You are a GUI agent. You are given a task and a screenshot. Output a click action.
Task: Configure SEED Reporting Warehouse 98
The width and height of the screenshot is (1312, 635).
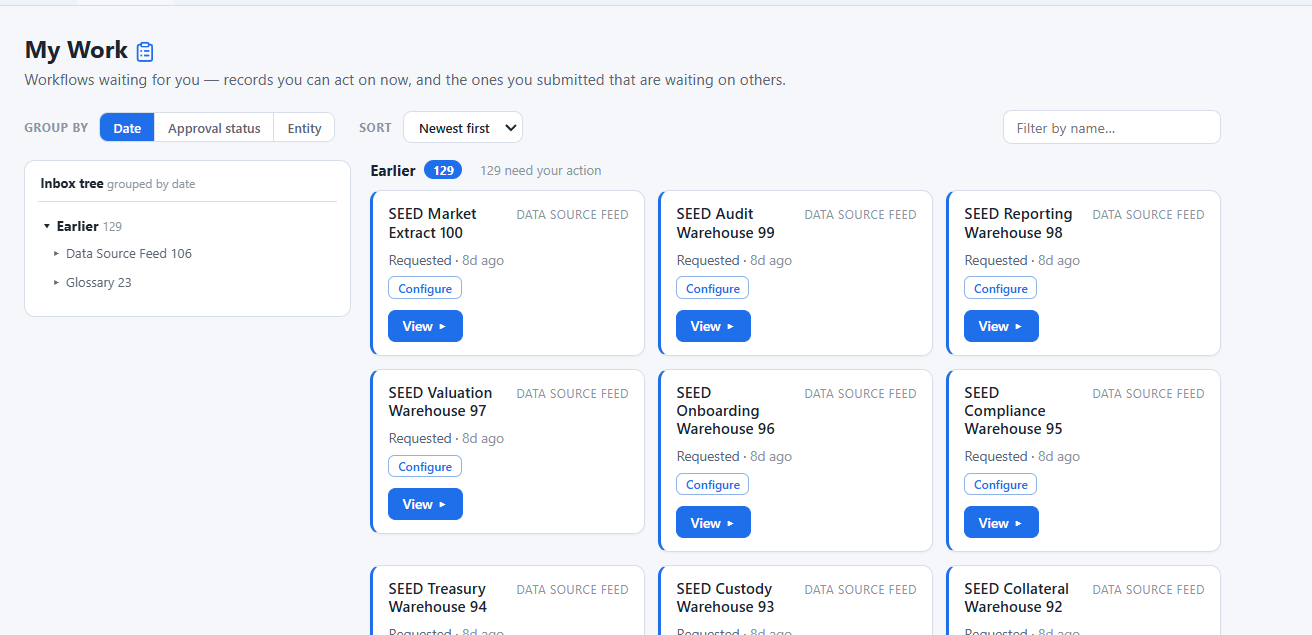tap(1001, 288)
